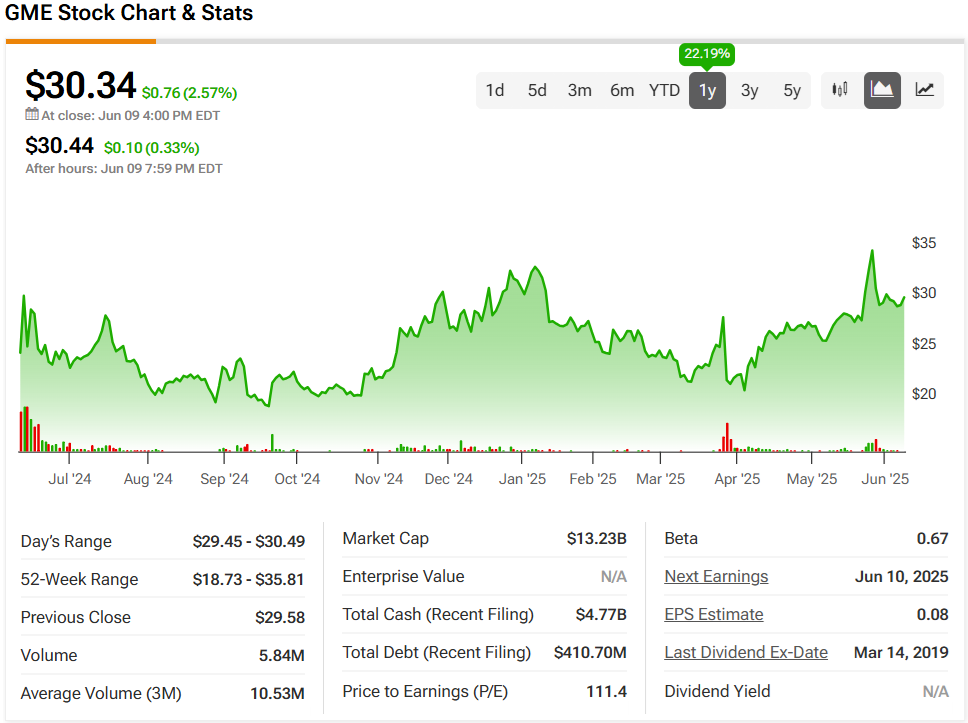The width and height of the screenshot is (968, 723).
Task: Select the 5d time range
Action: pyautogui.click(x=537, y=90)
